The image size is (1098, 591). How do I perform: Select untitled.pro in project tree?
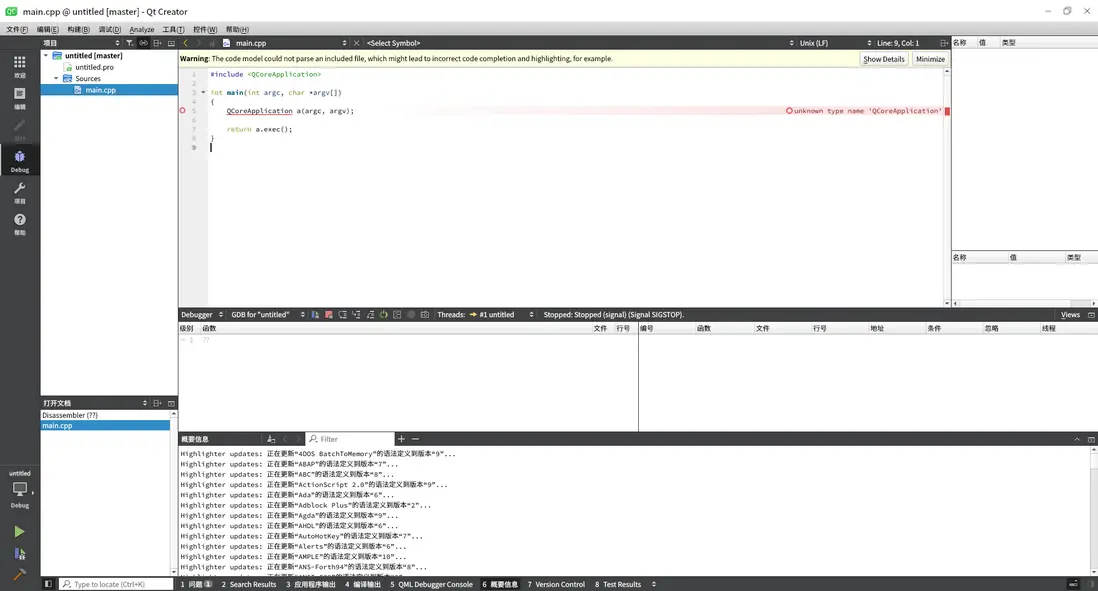(x=94, y=67)
